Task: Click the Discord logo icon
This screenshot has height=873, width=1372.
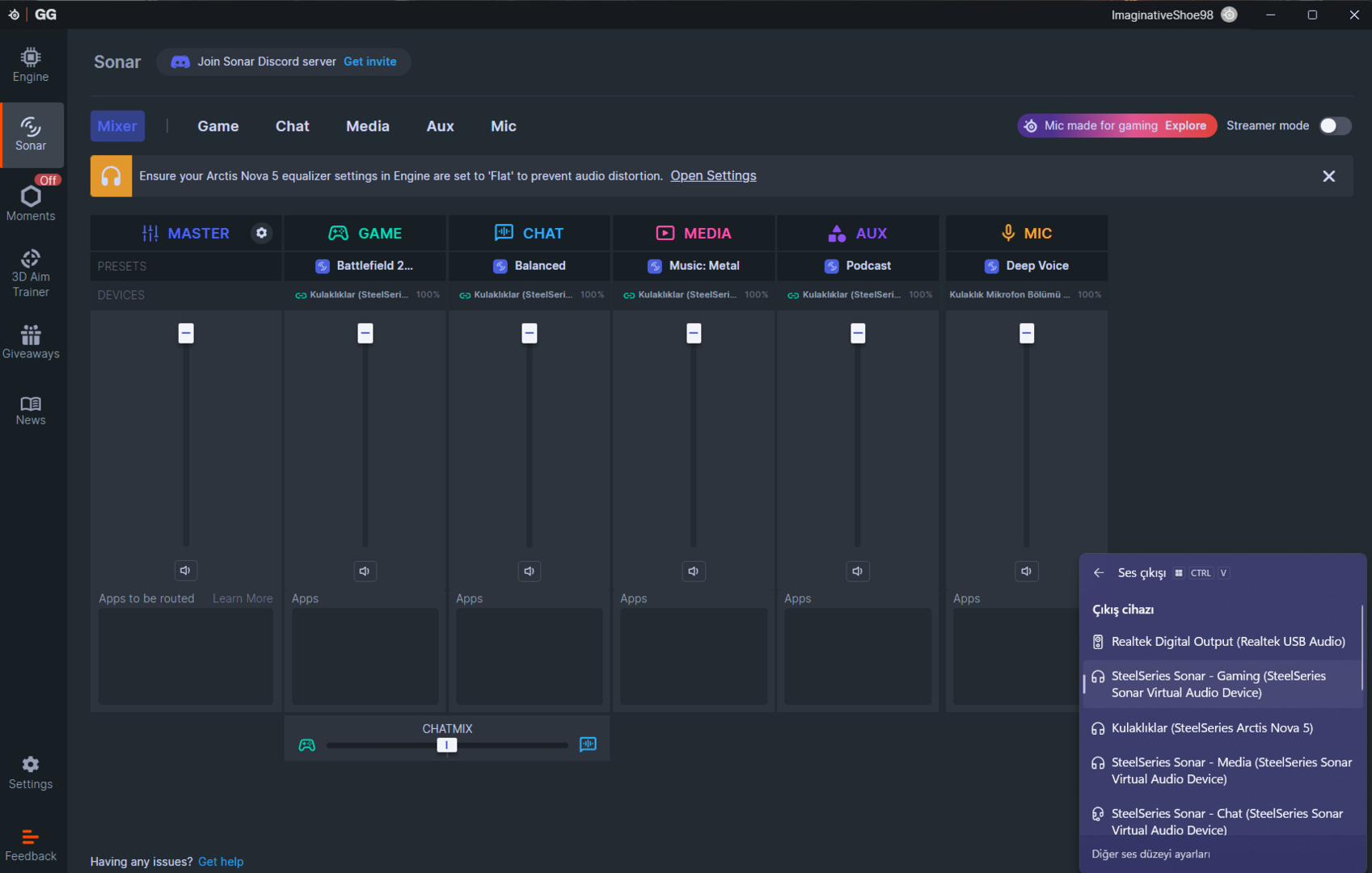Action: coord(180,61)
